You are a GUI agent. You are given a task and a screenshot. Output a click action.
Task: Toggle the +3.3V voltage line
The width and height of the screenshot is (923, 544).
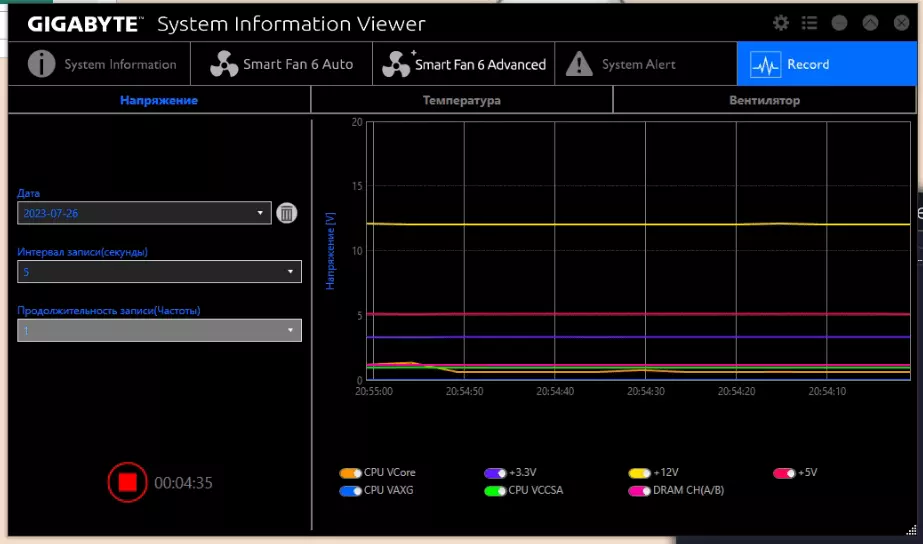(x=495, y=473)
